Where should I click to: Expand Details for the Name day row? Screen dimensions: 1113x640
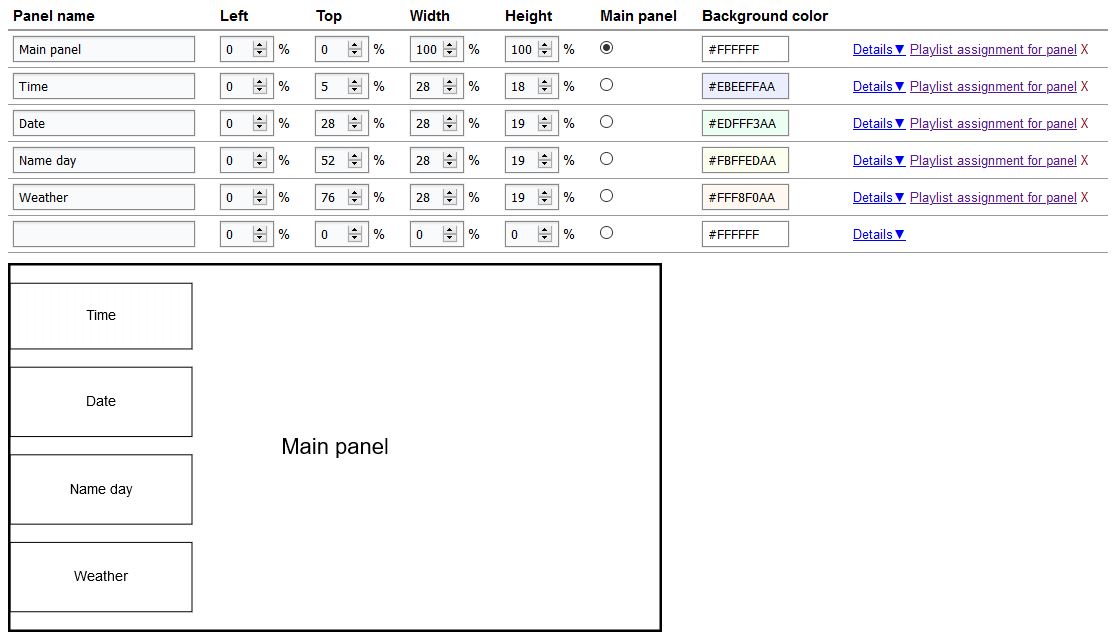pos(879,160)
